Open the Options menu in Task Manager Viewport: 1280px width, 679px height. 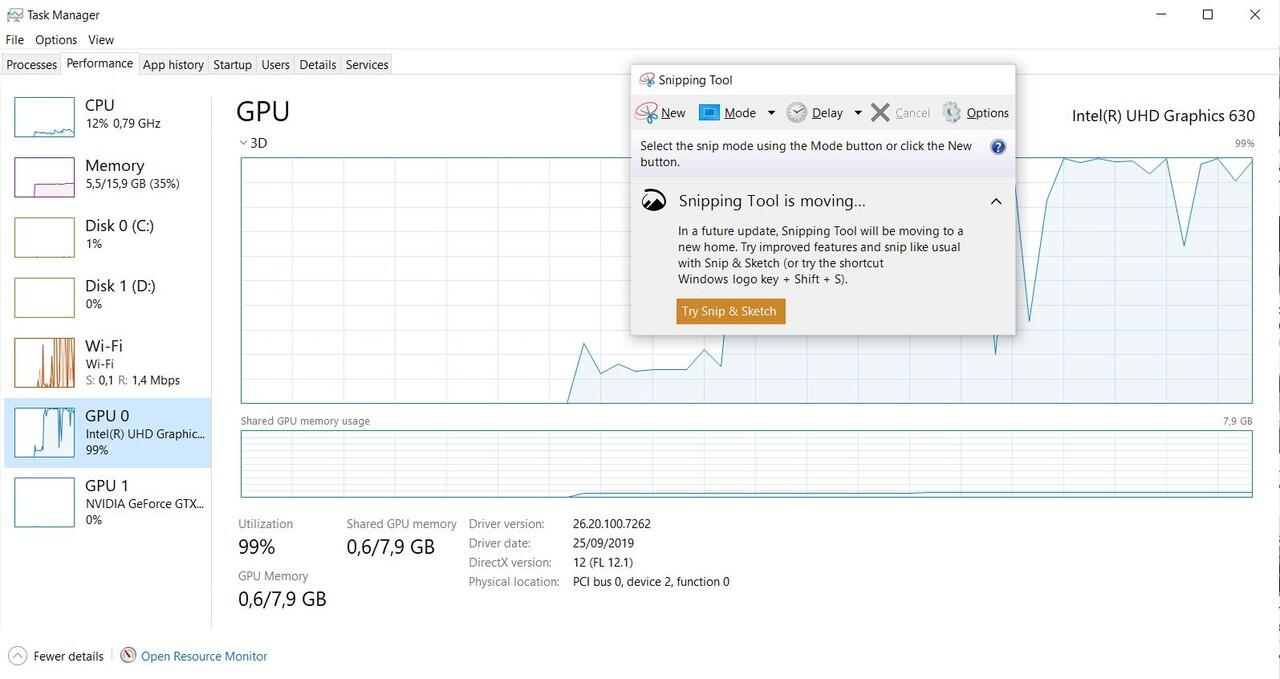point(56,40)
